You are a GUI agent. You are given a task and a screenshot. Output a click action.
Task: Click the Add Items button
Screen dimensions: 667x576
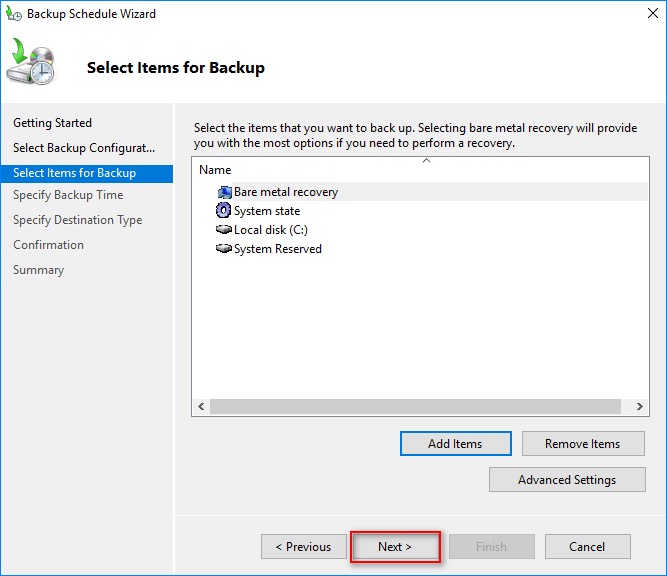pyautogui.click(x=456, y=444)
